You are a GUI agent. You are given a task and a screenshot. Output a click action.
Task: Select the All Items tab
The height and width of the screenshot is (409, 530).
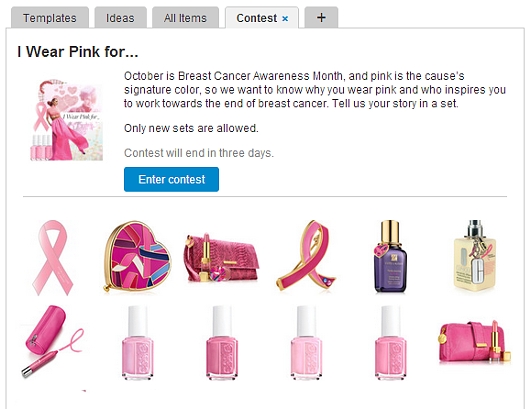tap(185, 18)
